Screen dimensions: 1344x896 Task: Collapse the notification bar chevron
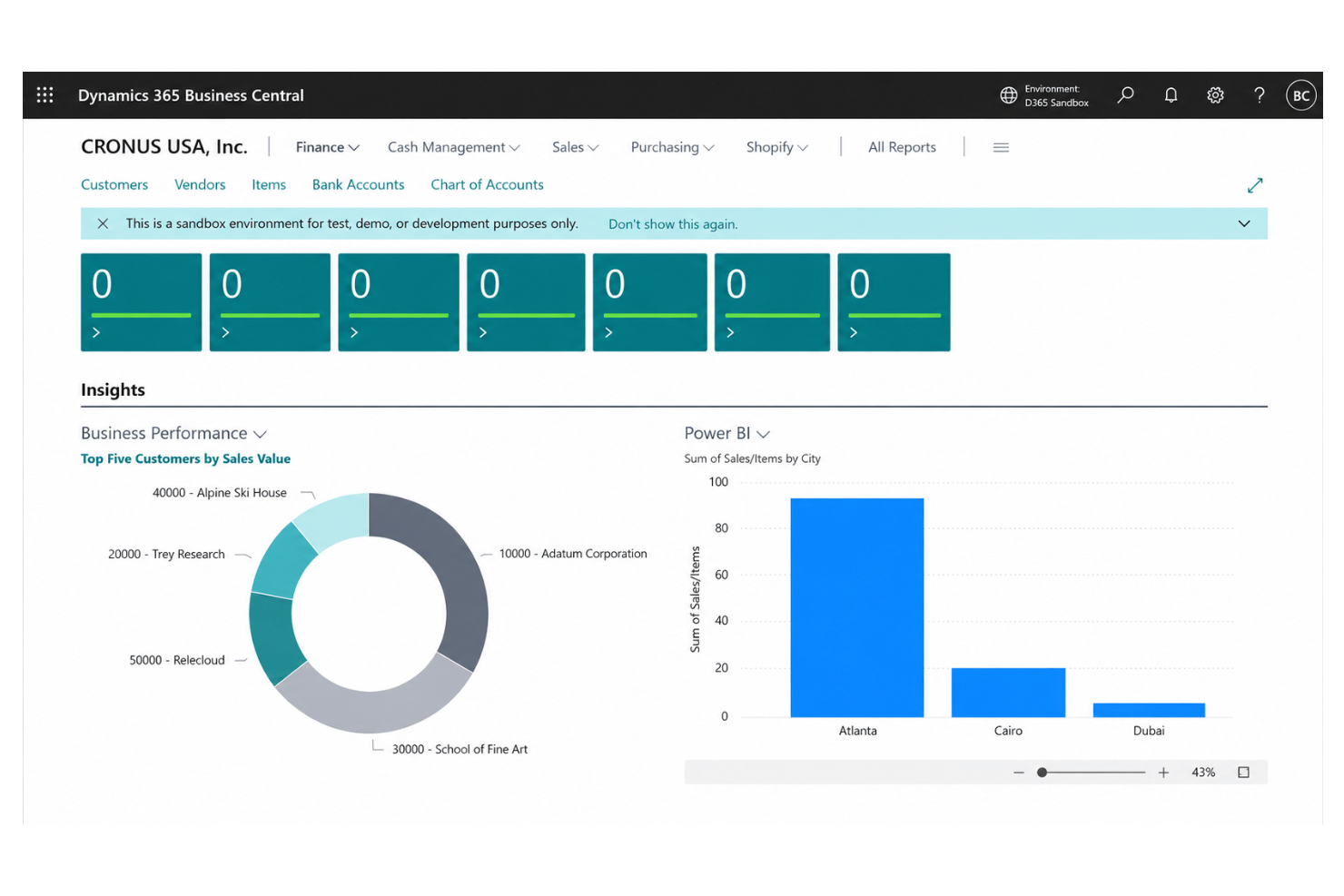click(x=1244, y=223)
